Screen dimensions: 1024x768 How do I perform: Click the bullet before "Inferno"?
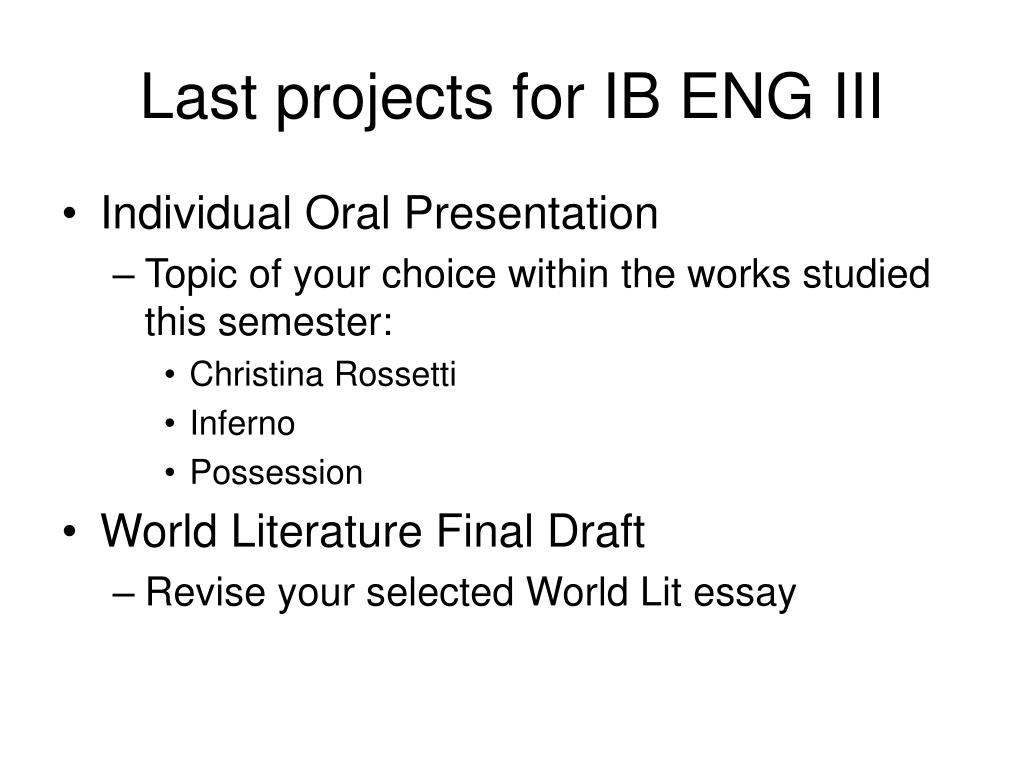(170, 424)
